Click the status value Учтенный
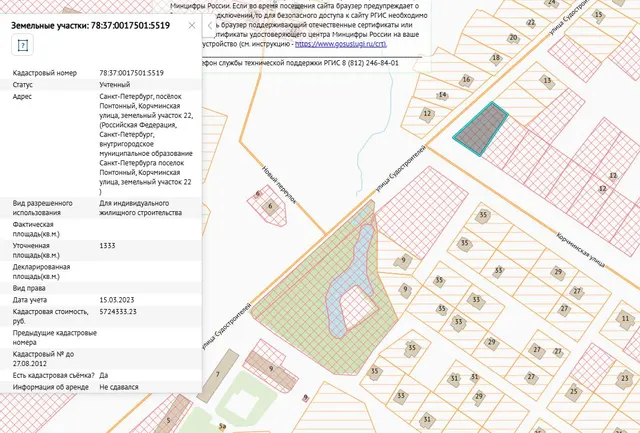 tap(115, 85)
